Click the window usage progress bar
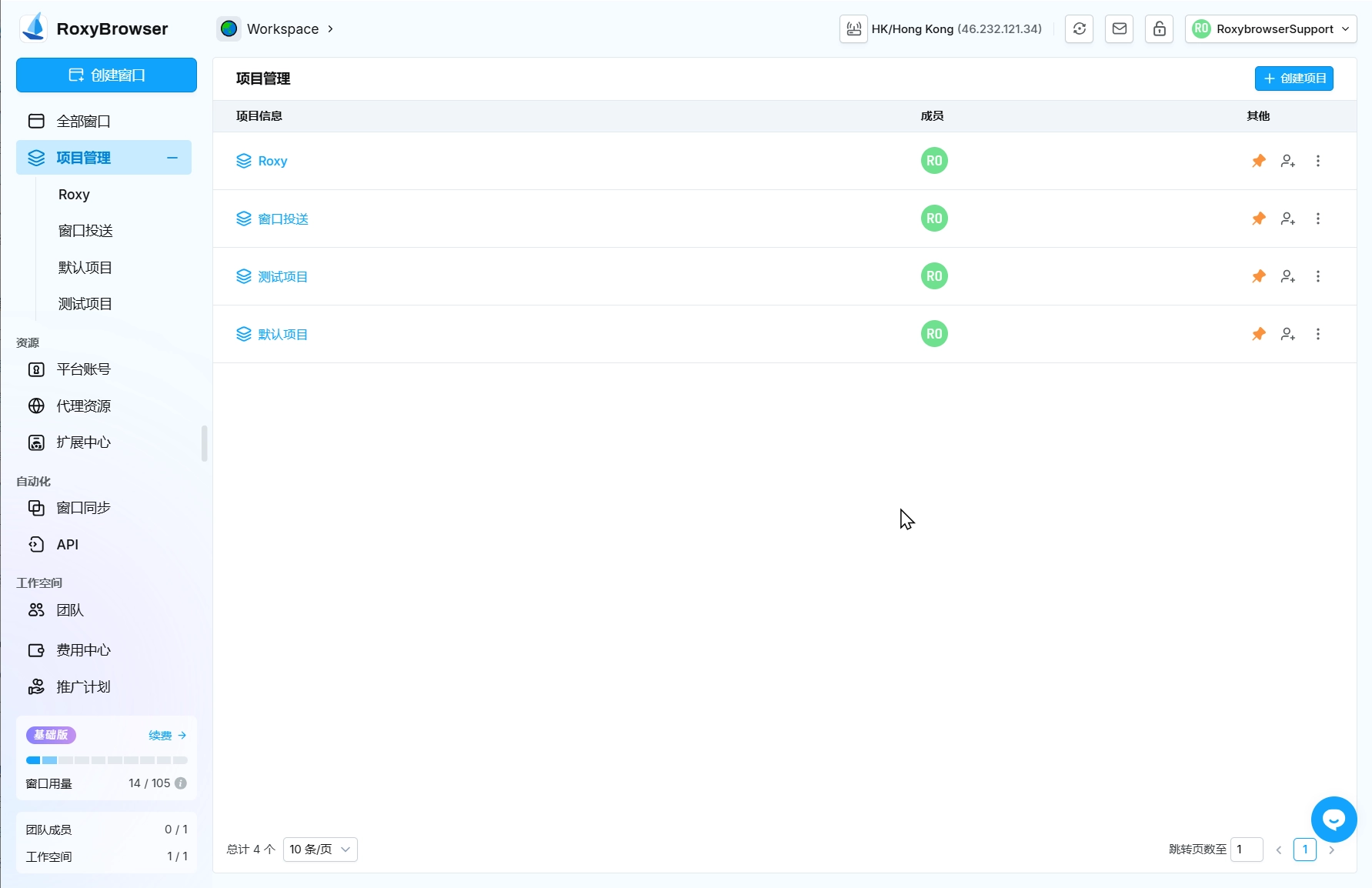This screenshot has height=888, width=1372. pyautogui.click(x=106, y=760)
